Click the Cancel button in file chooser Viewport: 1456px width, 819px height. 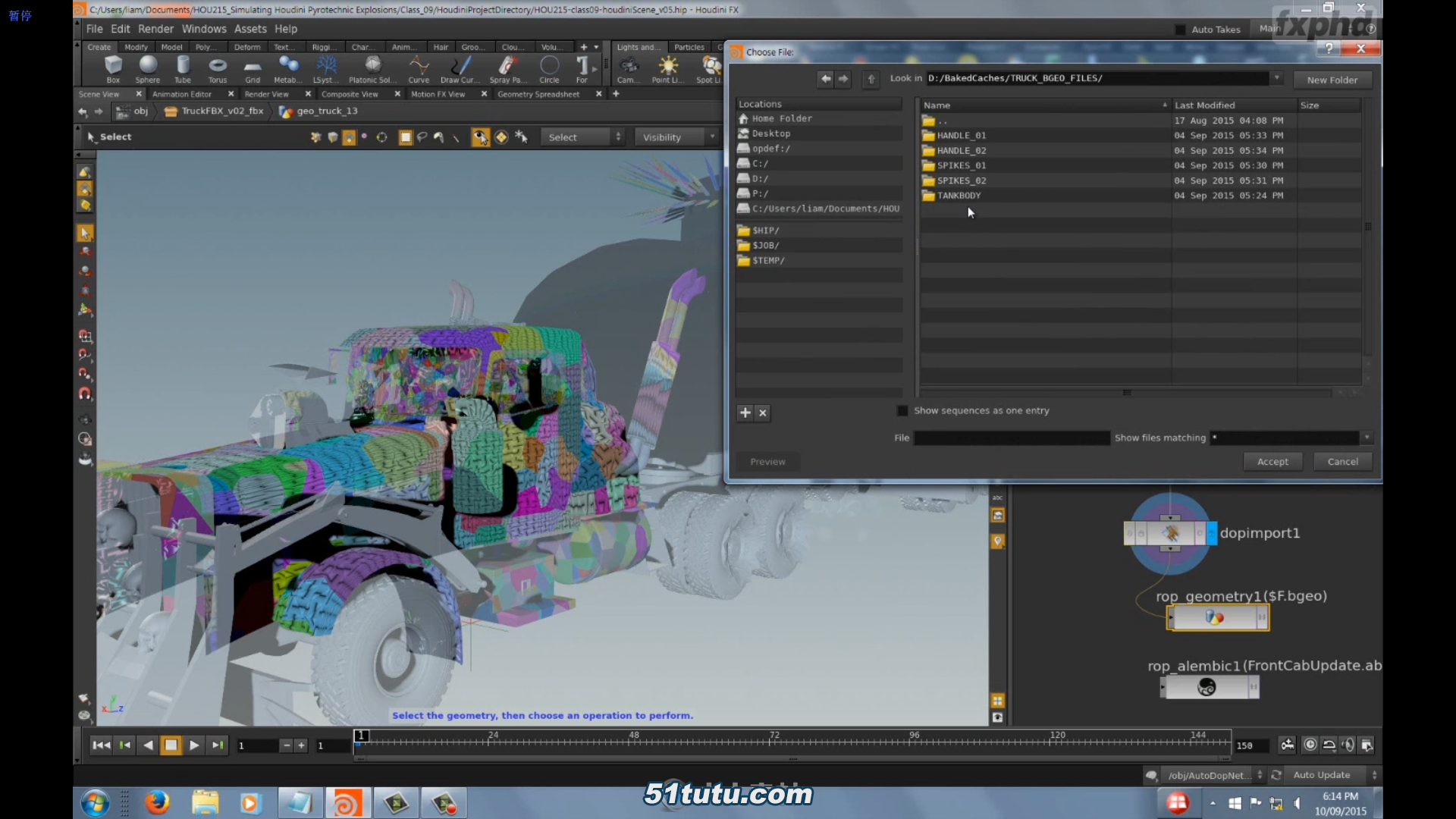point(1343,461)
